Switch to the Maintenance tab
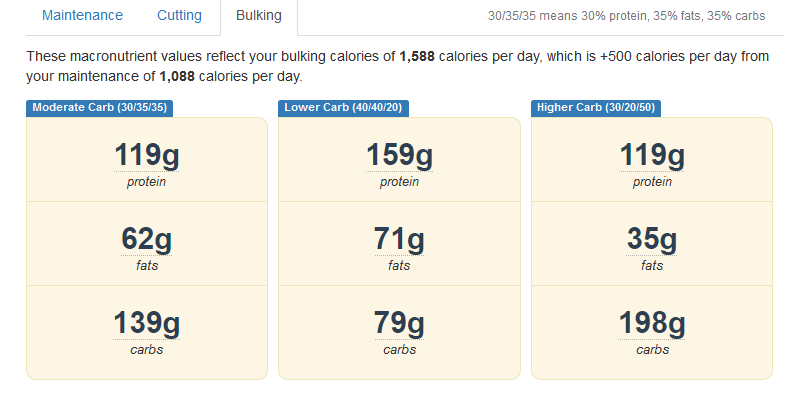 (82, 15)
